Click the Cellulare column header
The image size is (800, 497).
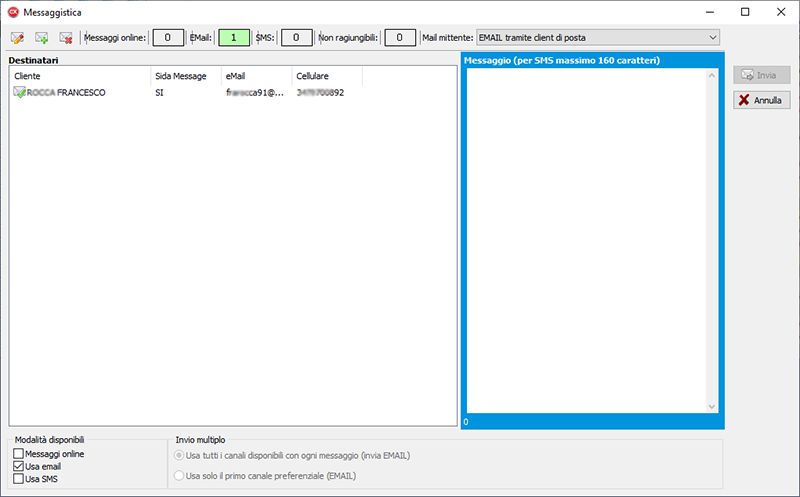coord(326,76)
